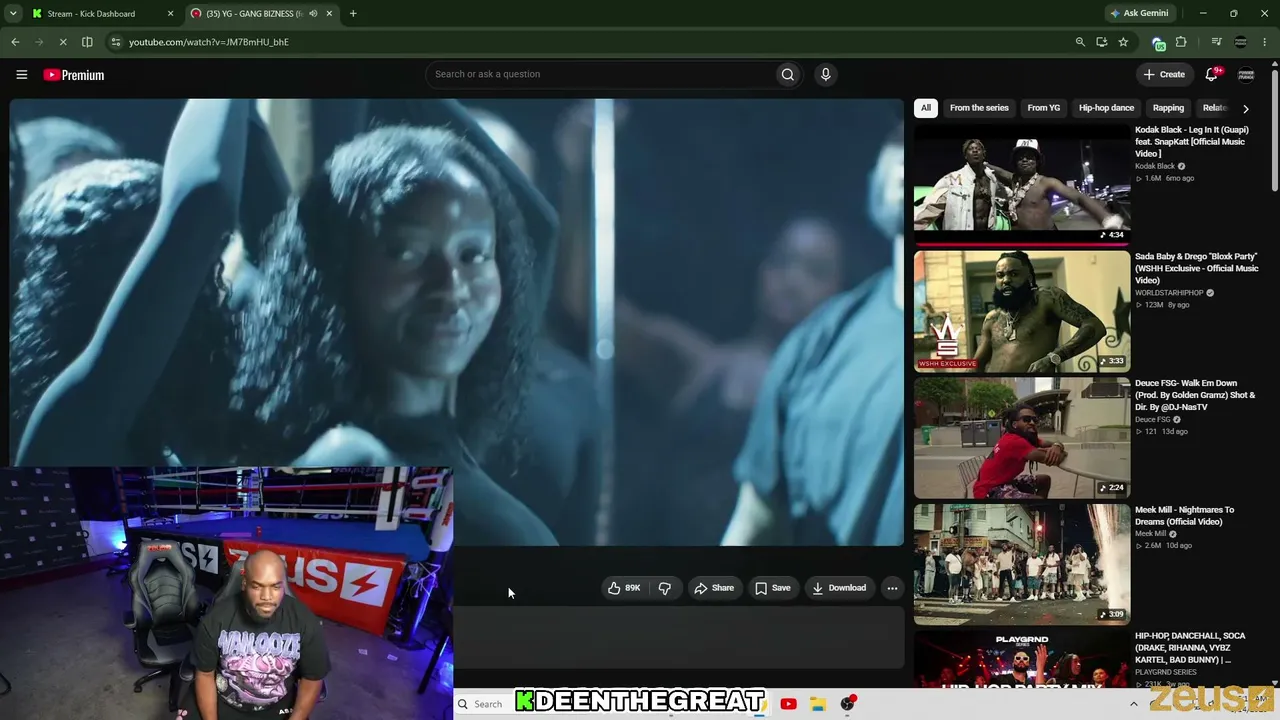The height and width of the screenshot is (720, 1280).
Task: Open the Meek Mill - Nightmares To Dreams title
Action: tap(1185, 516)
